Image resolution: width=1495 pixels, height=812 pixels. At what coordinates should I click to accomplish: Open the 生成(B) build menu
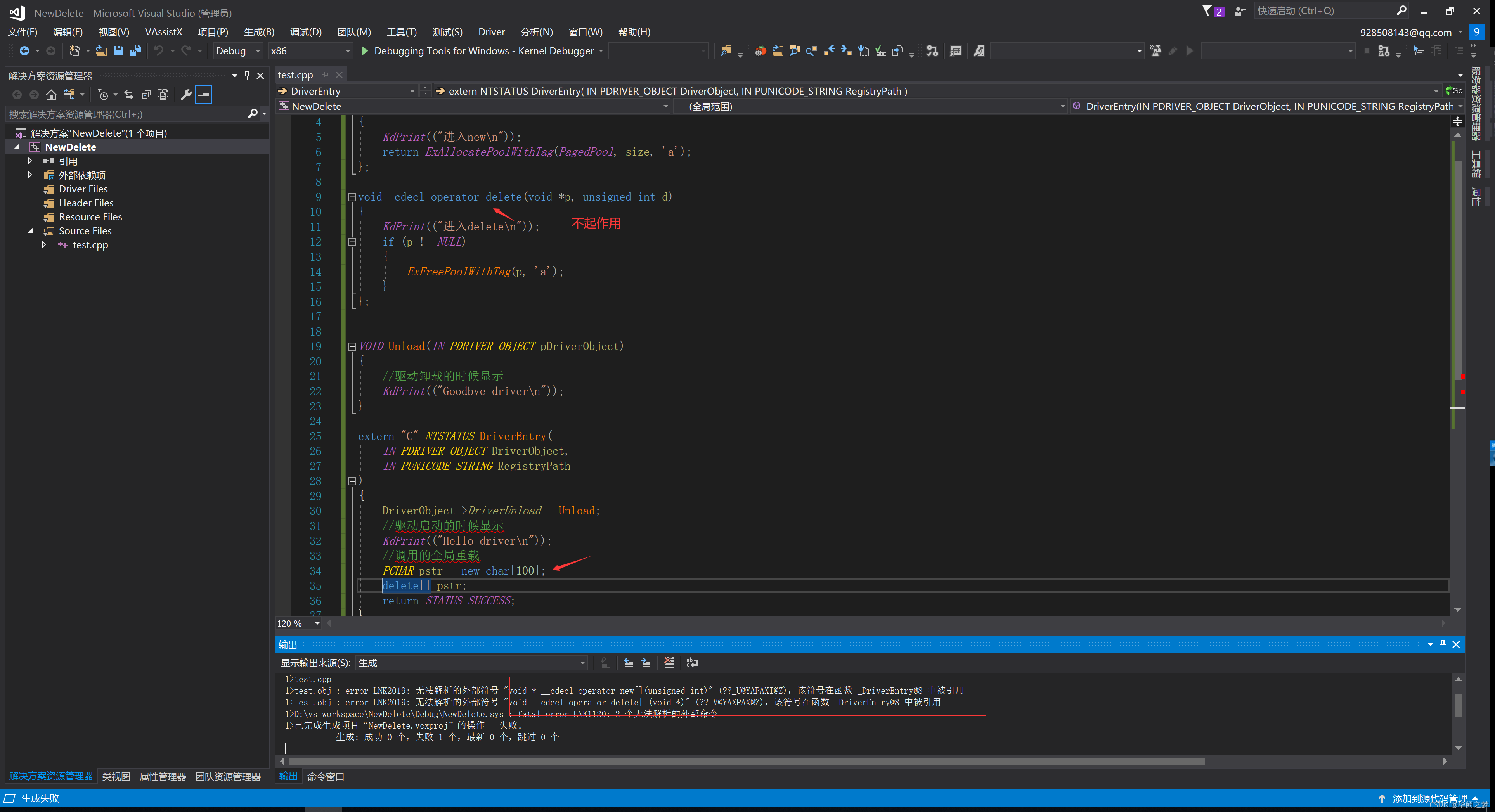coord(259,33)
